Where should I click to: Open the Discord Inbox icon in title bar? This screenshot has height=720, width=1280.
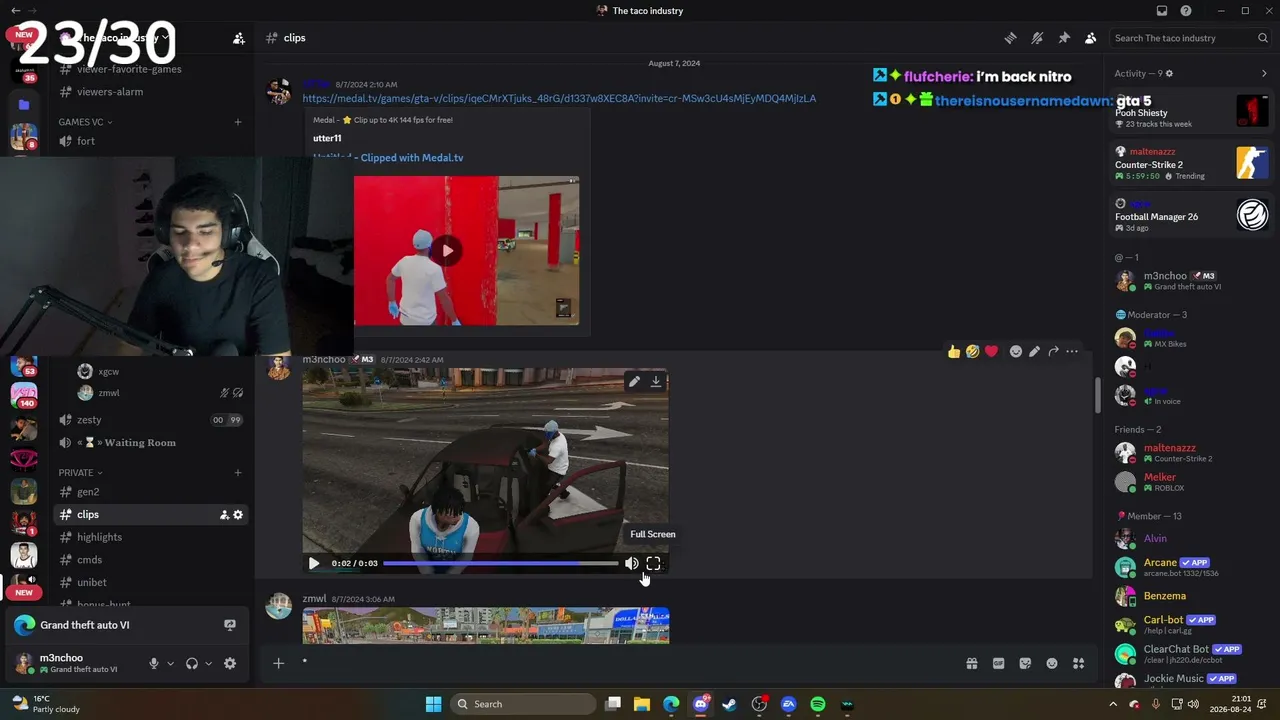(x=1162, y=11)
